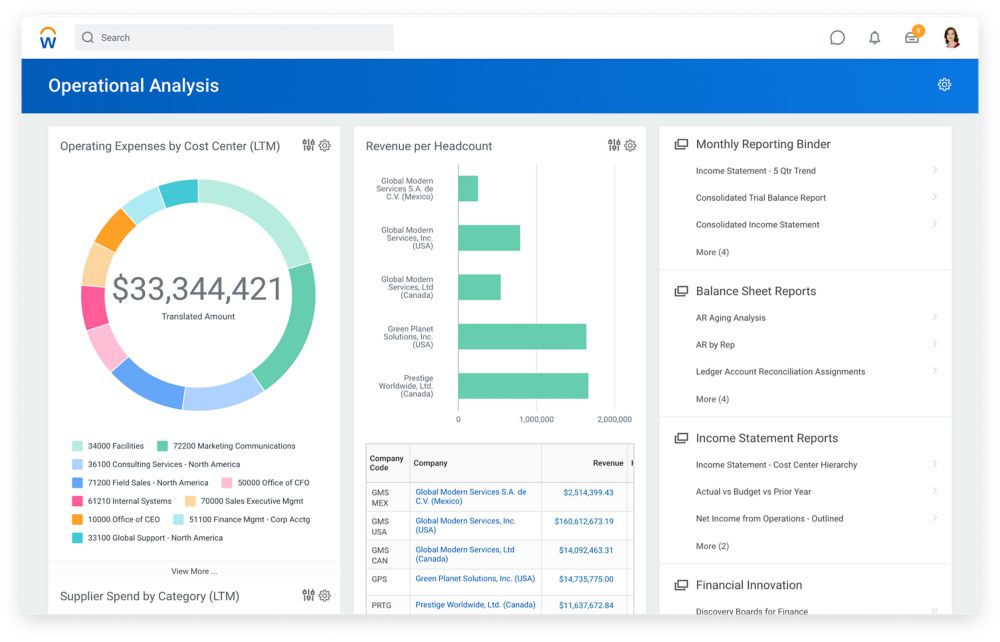Image resolution: width=1000 pixels, height=642 pixels.
Task: Open the AR by Rep report
Action: point(716,344)
